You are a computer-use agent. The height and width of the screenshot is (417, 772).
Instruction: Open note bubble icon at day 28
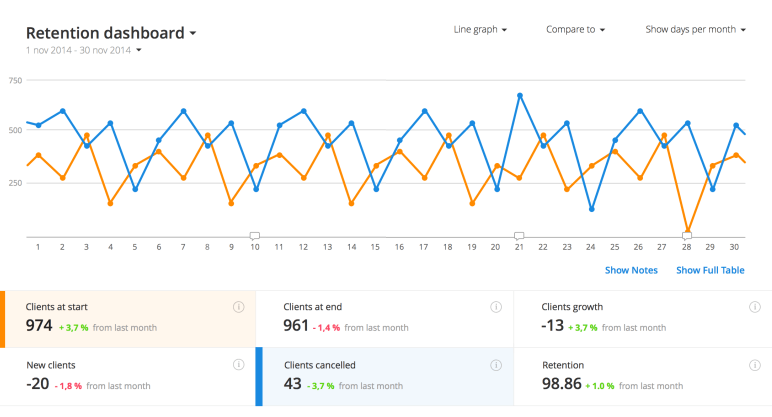pyautogui.click(x=687, y=236)
